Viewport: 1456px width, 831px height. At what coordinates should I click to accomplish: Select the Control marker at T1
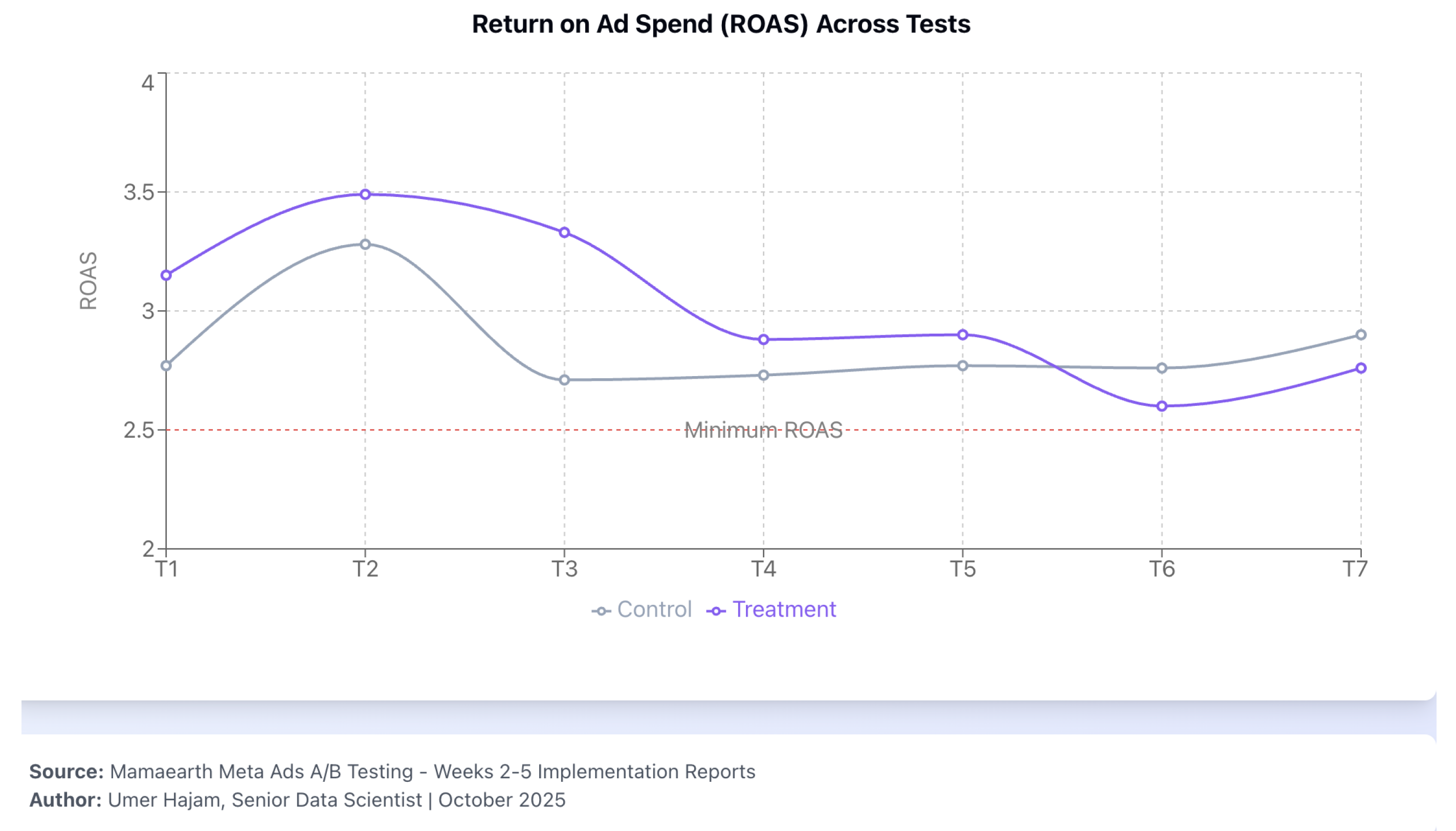click(166, 365)
